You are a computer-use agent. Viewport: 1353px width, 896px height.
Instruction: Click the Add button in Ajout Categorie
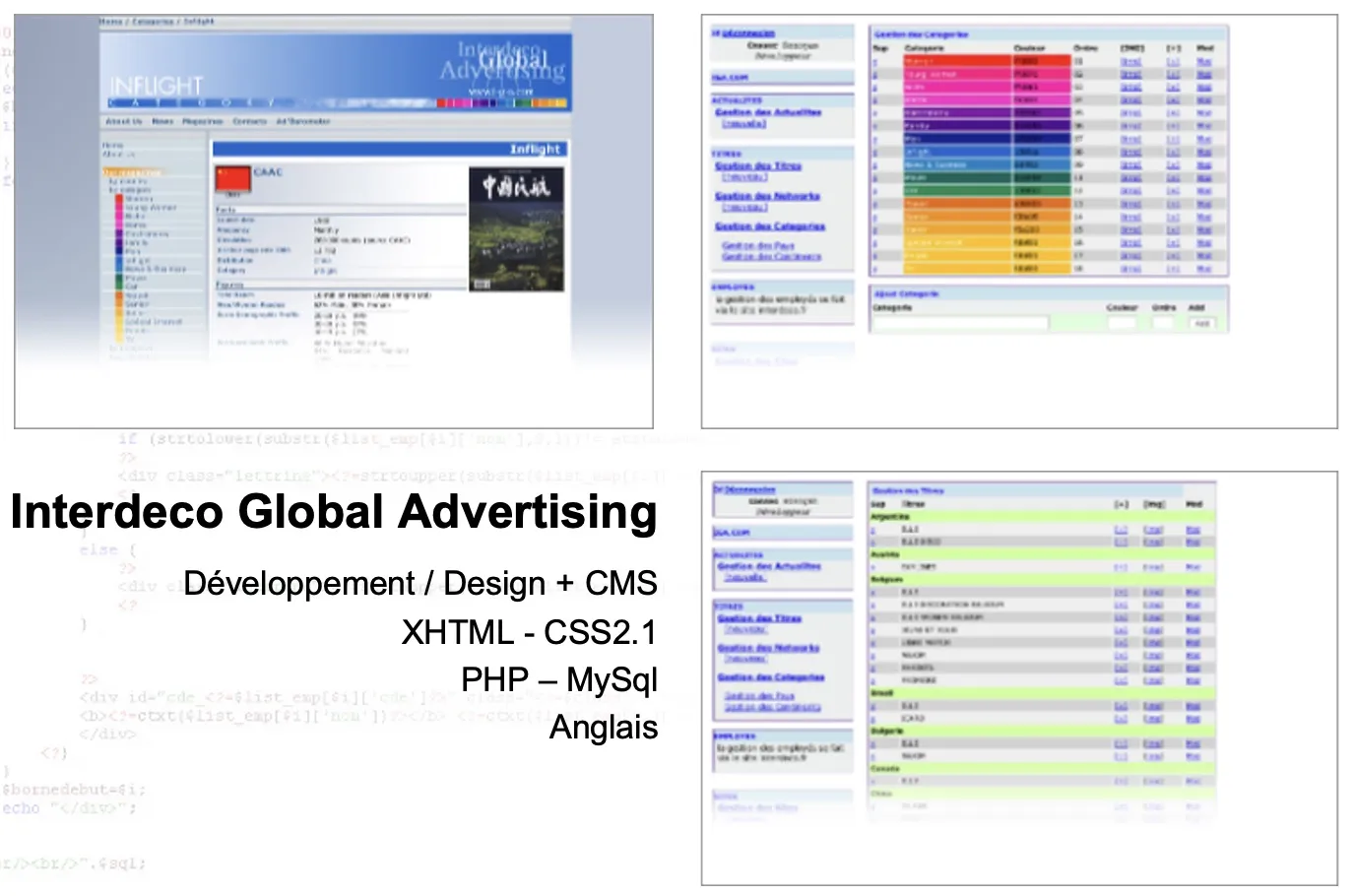tap(1202, 323)
